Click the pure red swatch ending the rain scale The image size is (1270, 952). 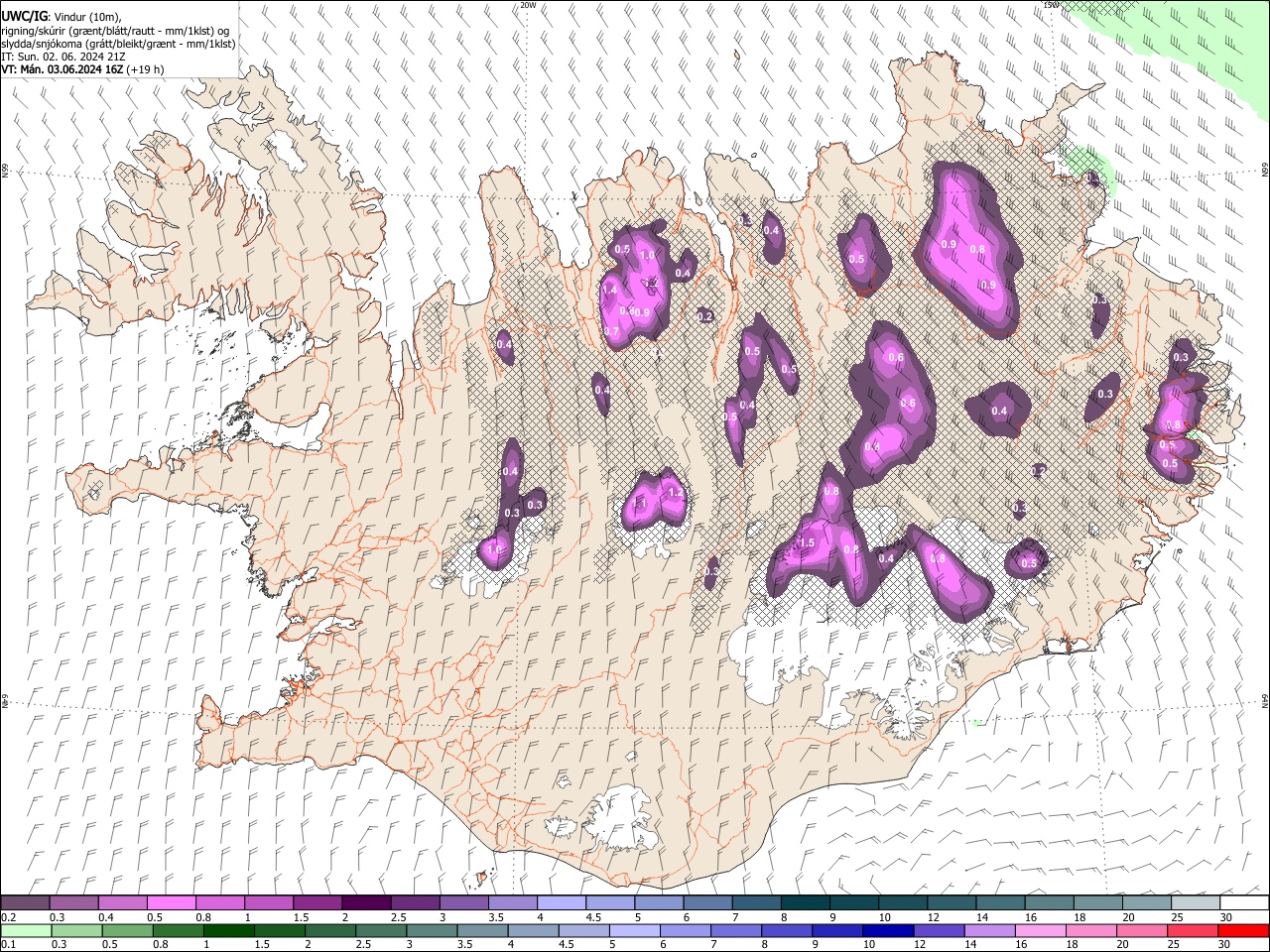[1244, 930]
